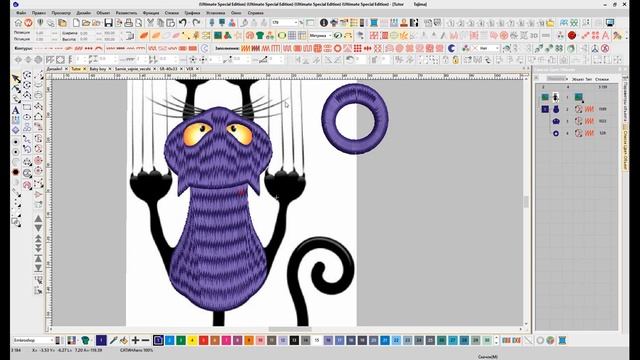Close the Tutor document tab
Viewport: 640px width, 360px height.
click(x=85, y=69)
